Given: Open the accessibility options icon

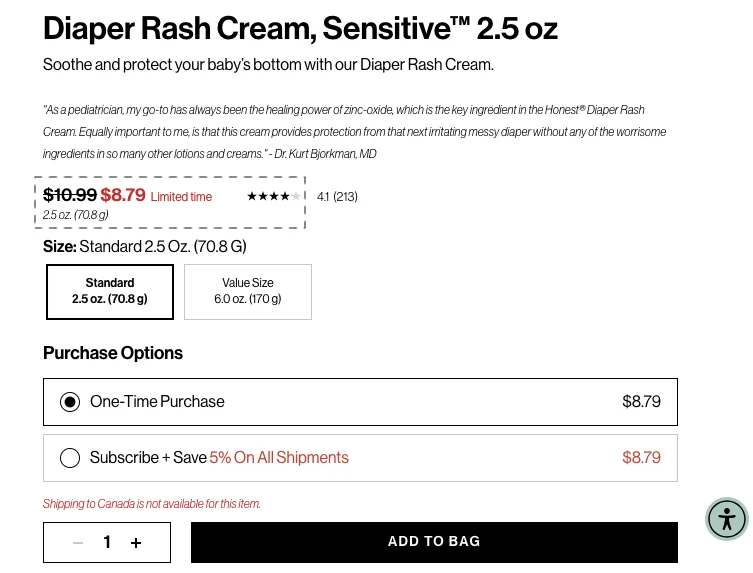Looking at the screenshot, I should (x=727, y=519).
